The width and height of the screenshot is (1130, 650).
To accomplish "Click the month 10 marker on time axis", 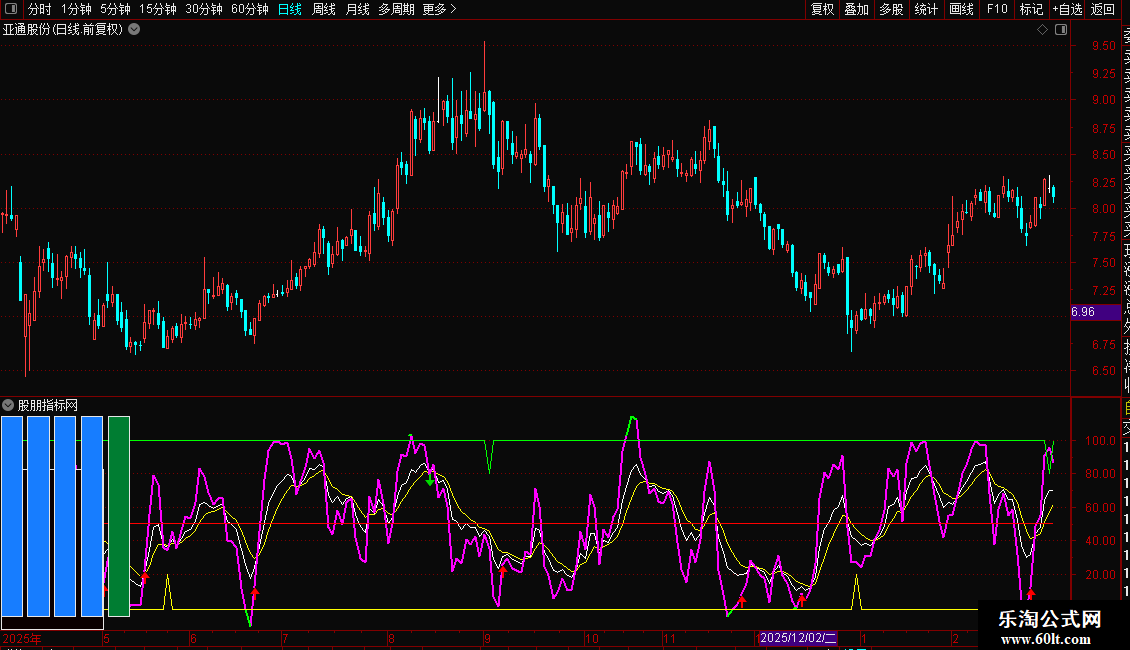I will 592,638.
